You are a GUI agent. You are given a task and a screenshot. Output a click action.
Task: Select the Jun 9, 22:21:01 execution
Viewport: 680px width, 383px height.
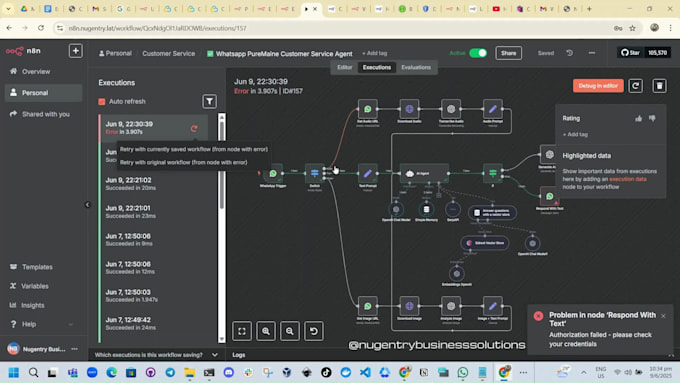coord(154,212)
